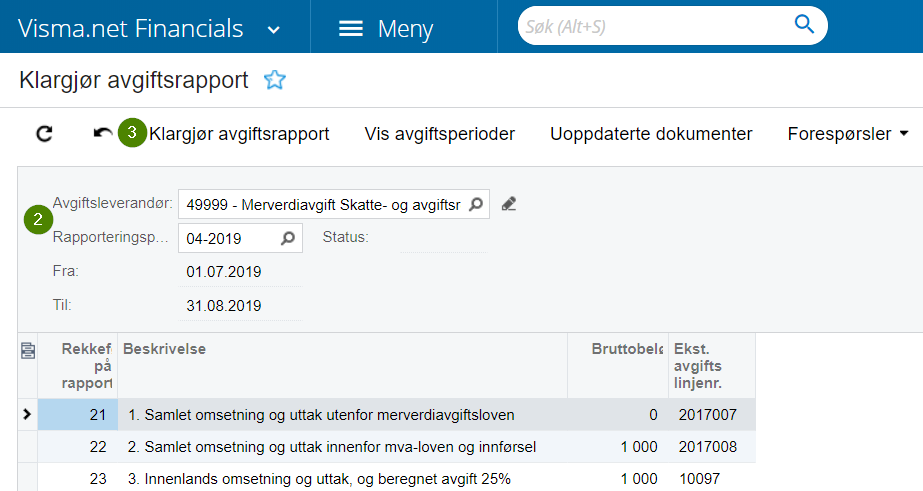Click the Beskrivelse column header
The height and width of the screenshot is (491, 923).
click(343, 366)
